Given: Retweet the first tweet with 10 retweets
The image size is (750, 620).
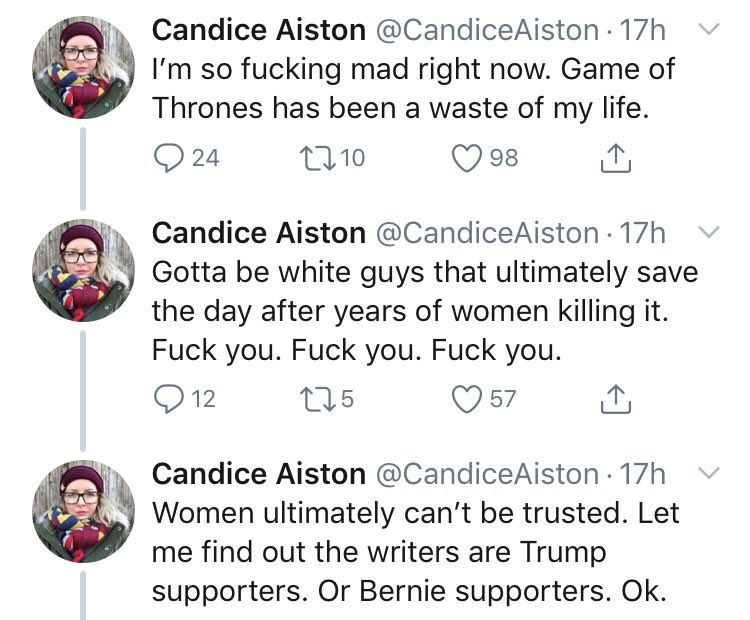Looking at the screenshot, I should pyautogui.click(x=317, y=158).
